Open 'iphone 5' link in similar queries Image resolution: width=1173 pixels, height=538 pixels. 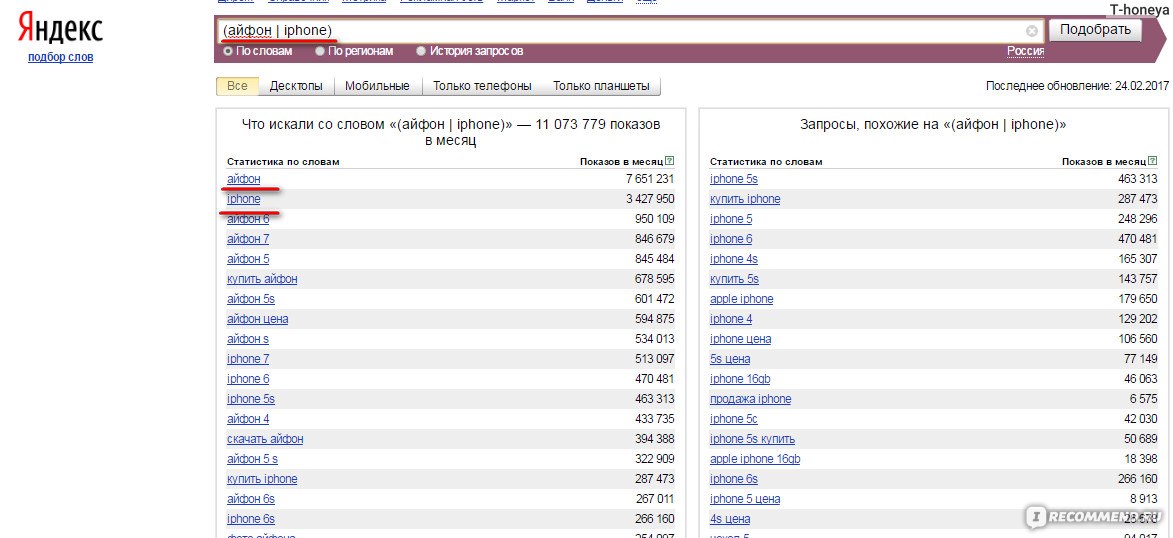tap(731, 219)
